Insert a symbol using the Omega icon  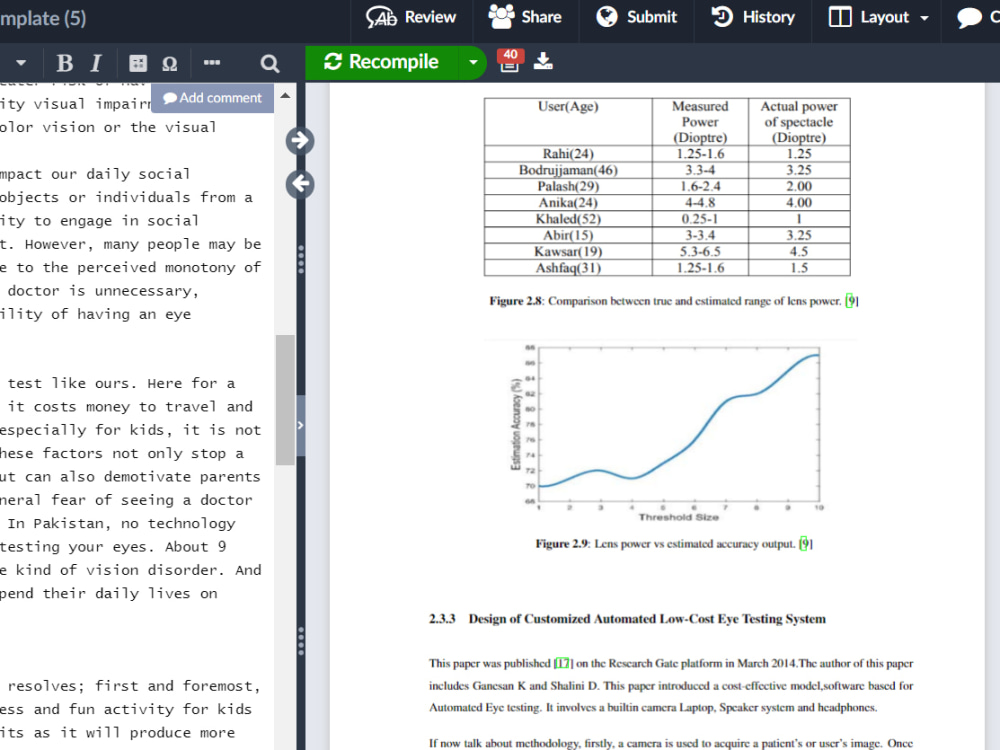coord(169,63)
